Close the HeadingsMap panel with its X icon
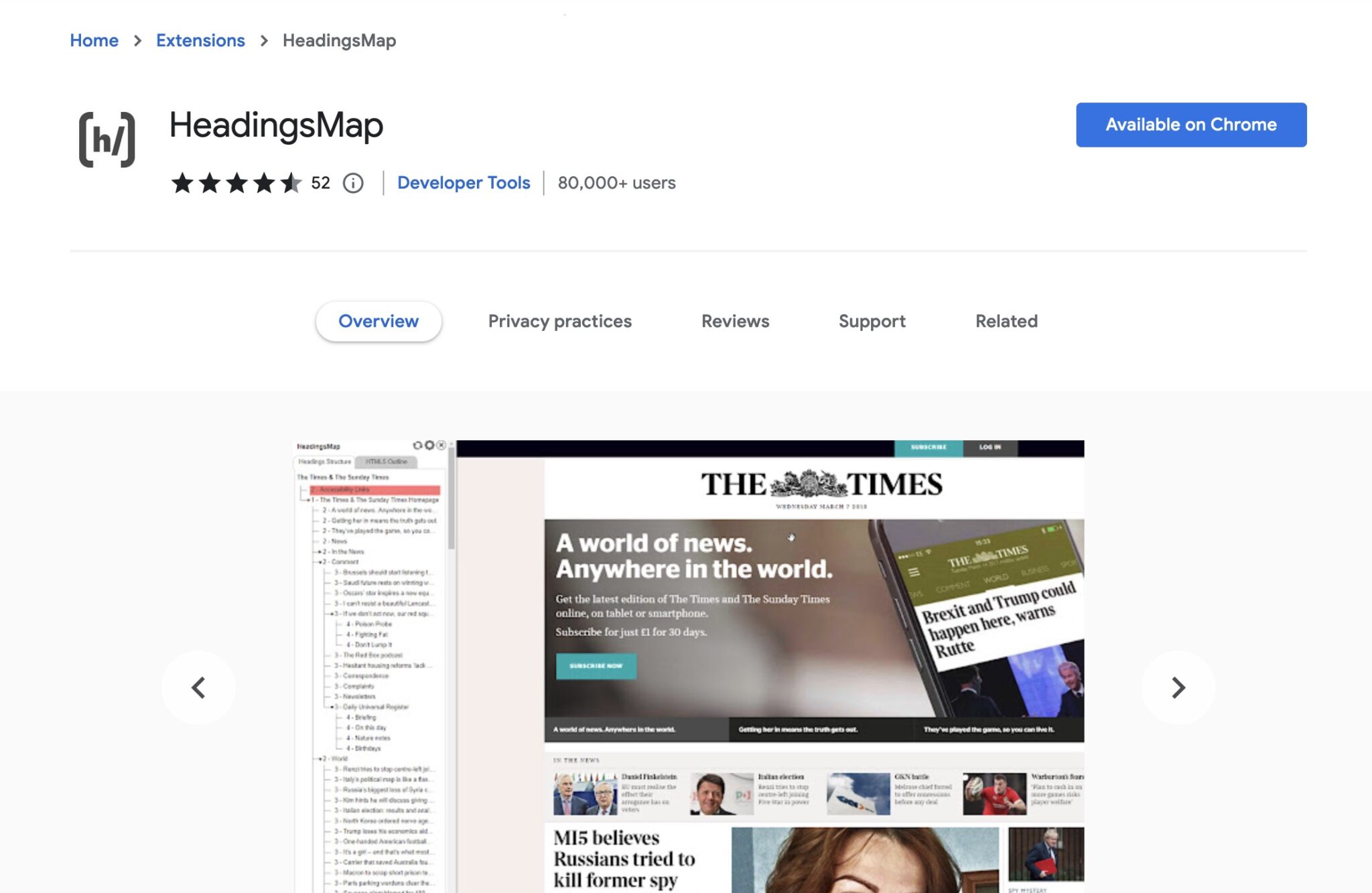 [441, 445]
